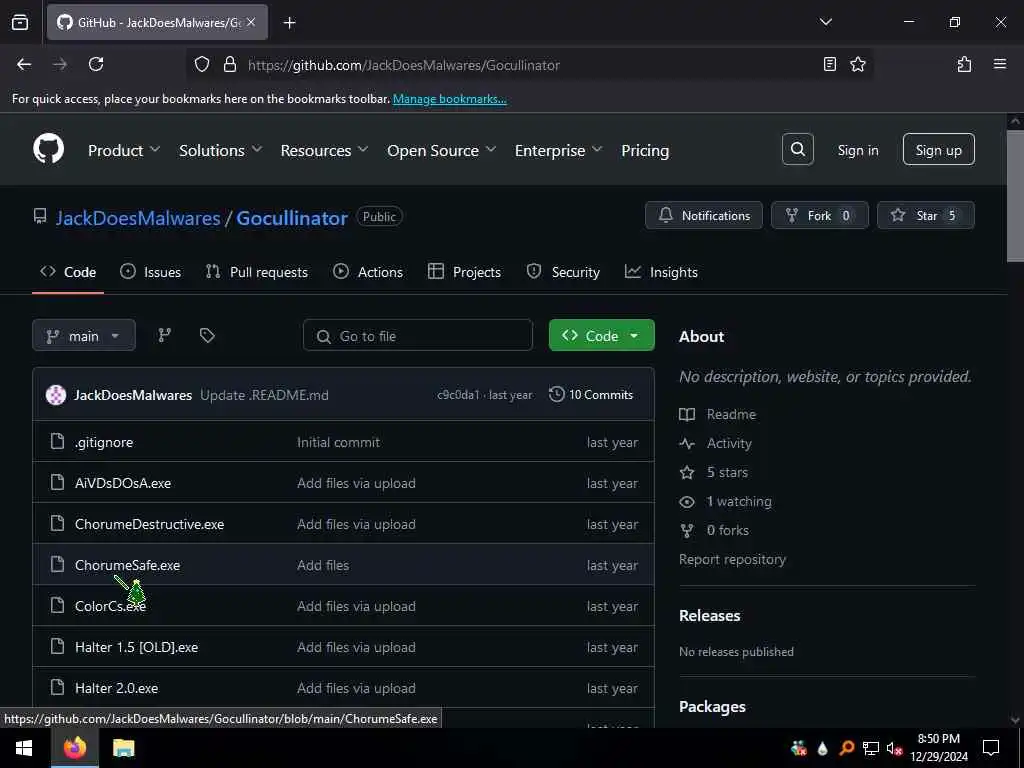
Task: View tags via the tag icon
Action: pyautogui.click(x=207, y=335)
